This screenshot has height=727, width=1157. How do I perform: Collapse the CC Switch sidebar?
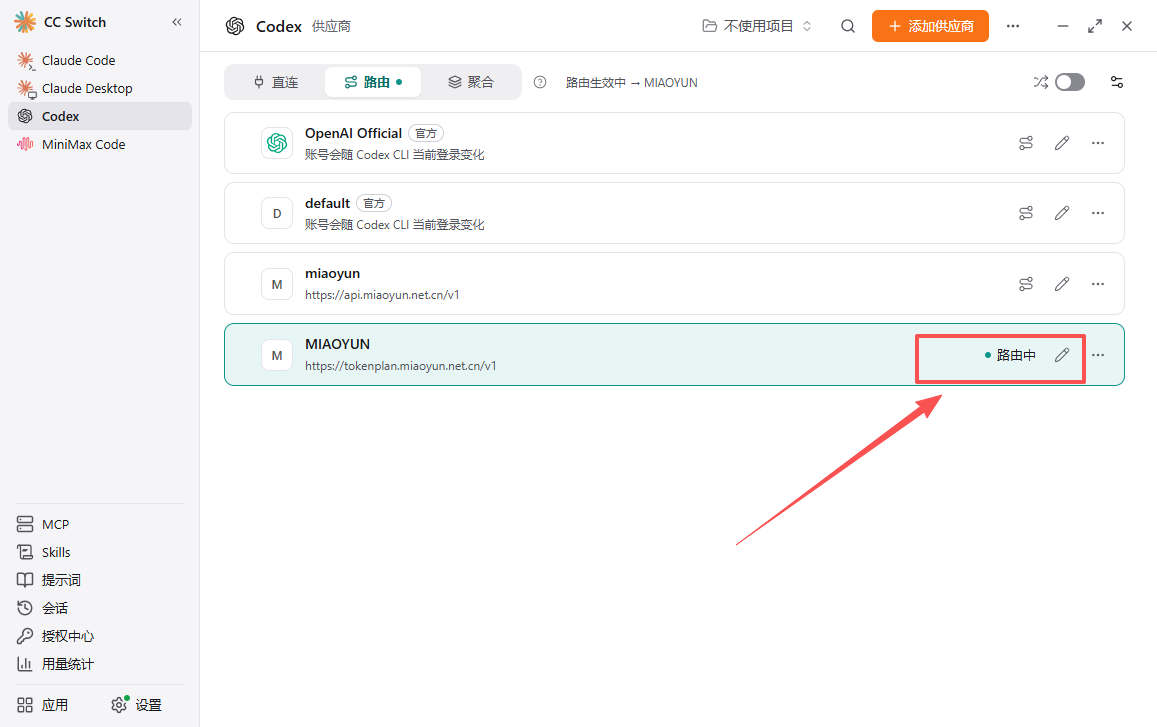177,22
